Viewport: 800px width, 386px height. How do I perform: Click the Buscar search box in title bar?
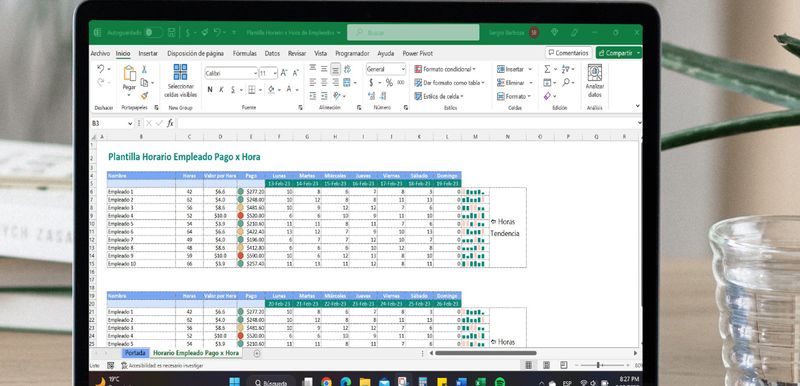[413, 32]
